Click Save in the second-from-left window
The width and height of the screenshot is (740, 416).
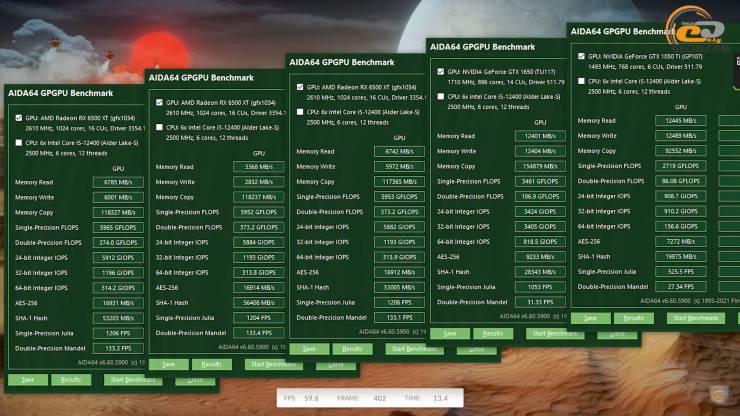point(168,365)
